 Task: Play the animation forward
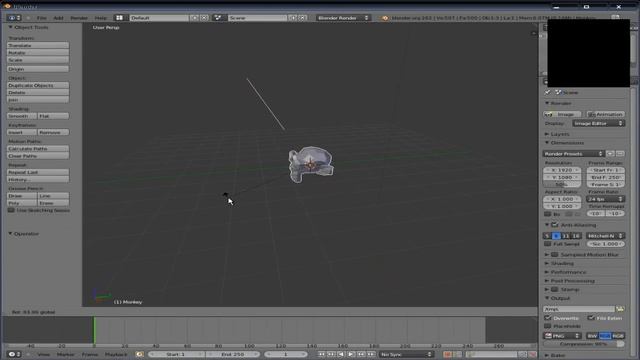(351, 354)
